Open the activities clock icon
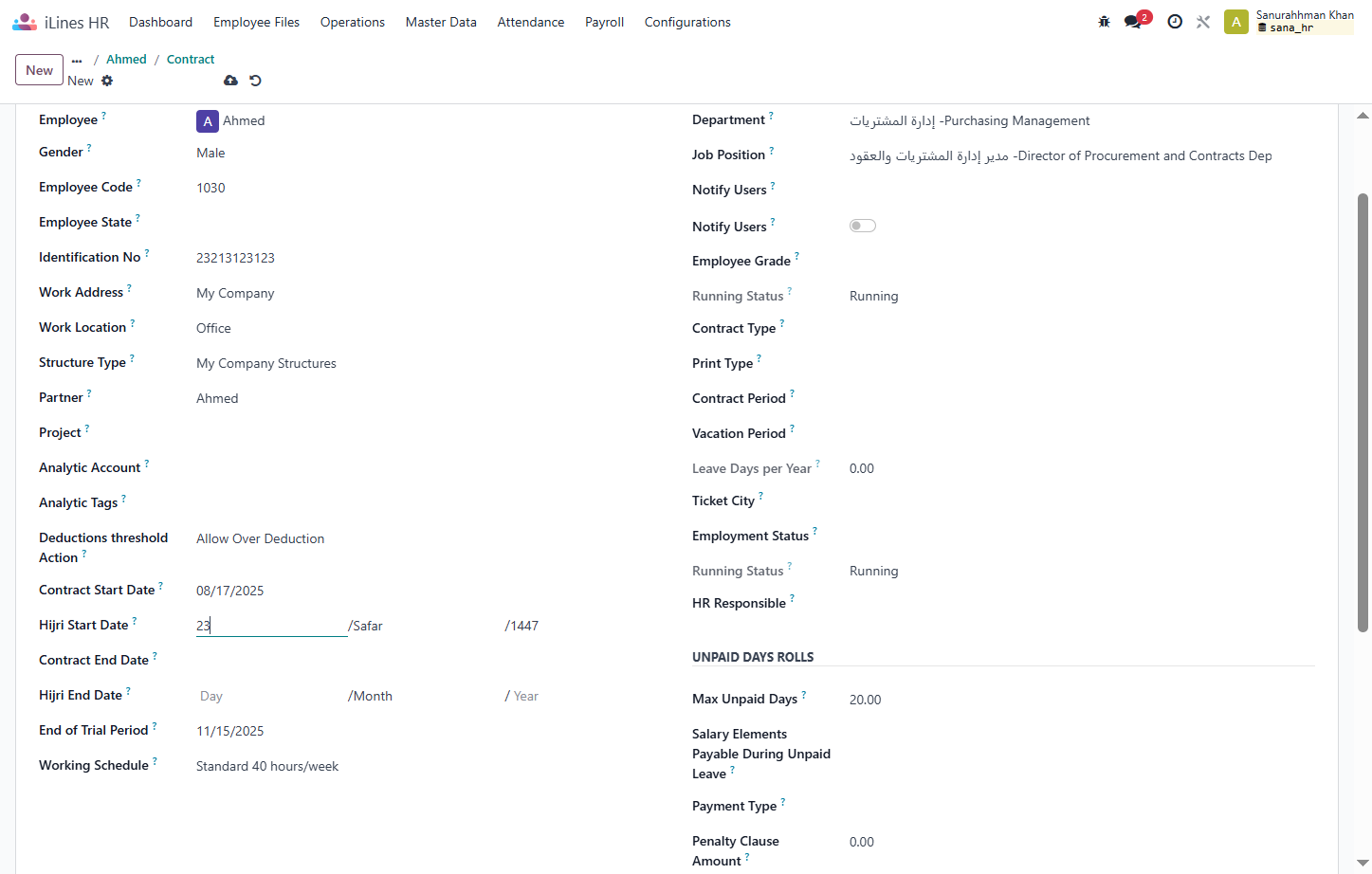 pyautogui.click(x=1175, y=22)
